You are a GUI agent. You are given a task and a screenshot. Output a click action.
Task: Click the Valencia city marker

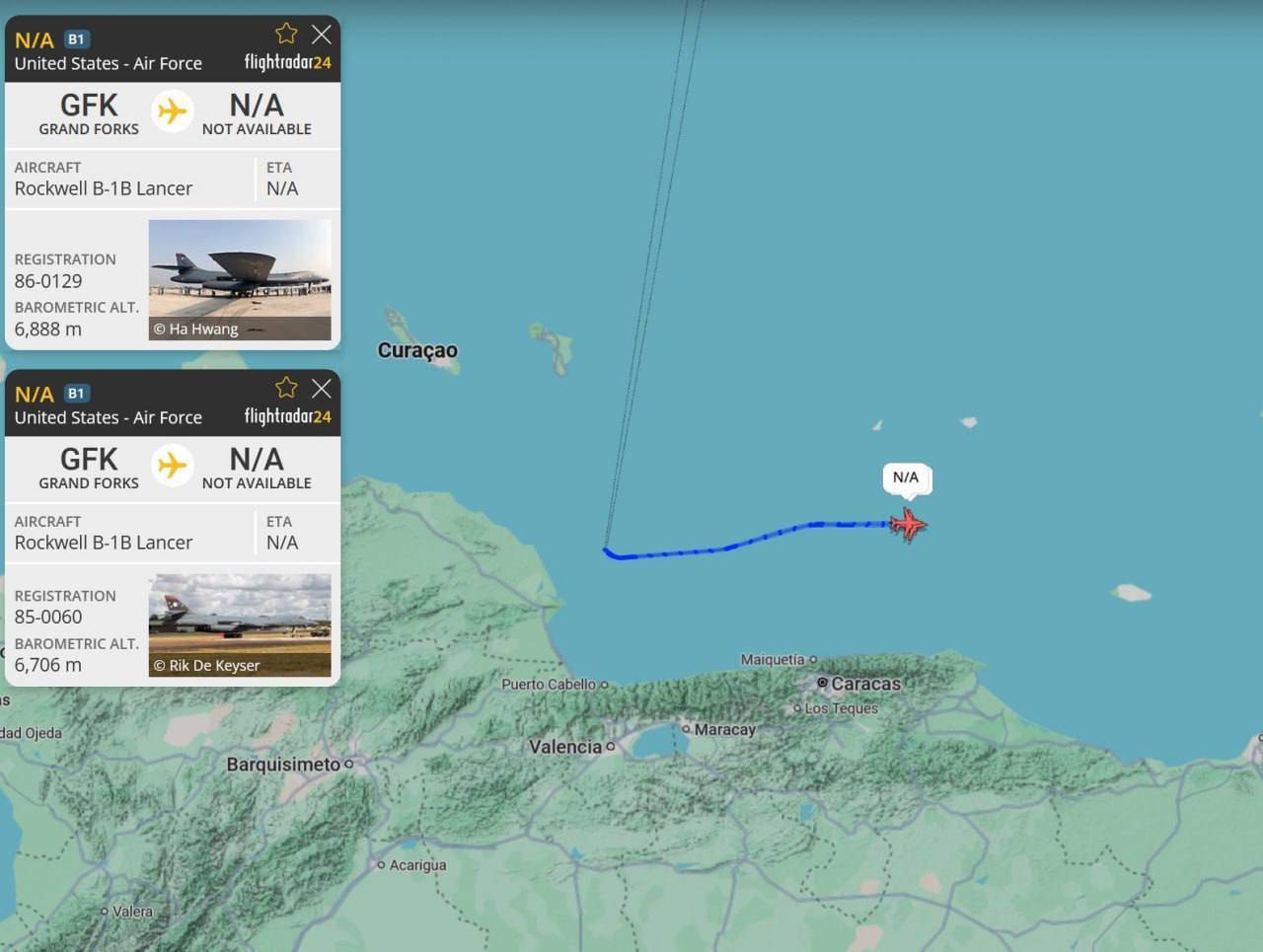pyautogui.click(x=611, y=747)
